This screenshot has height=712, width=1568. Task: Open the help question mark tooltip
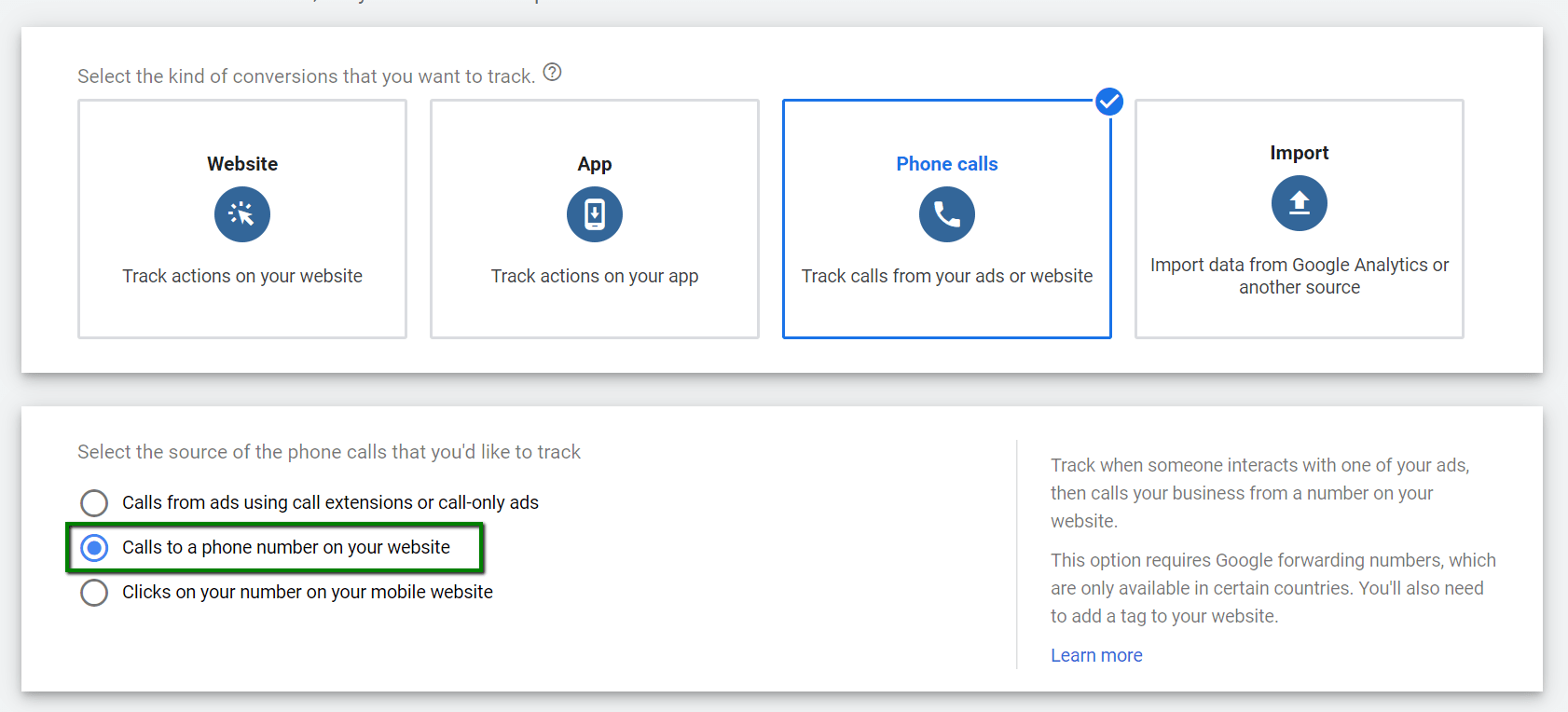pos(553,73)
